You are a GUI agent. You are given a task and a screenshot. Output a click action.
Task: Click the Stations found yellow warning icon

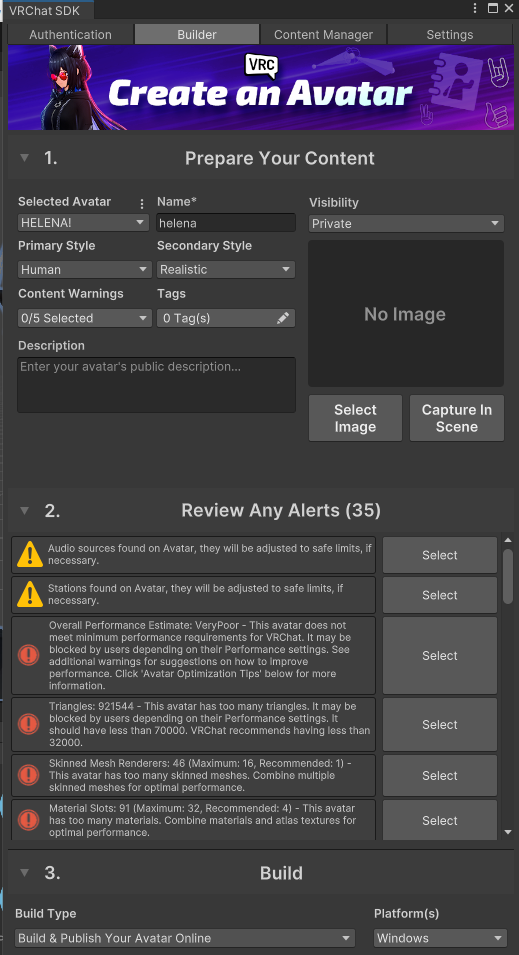pos(29,595)
